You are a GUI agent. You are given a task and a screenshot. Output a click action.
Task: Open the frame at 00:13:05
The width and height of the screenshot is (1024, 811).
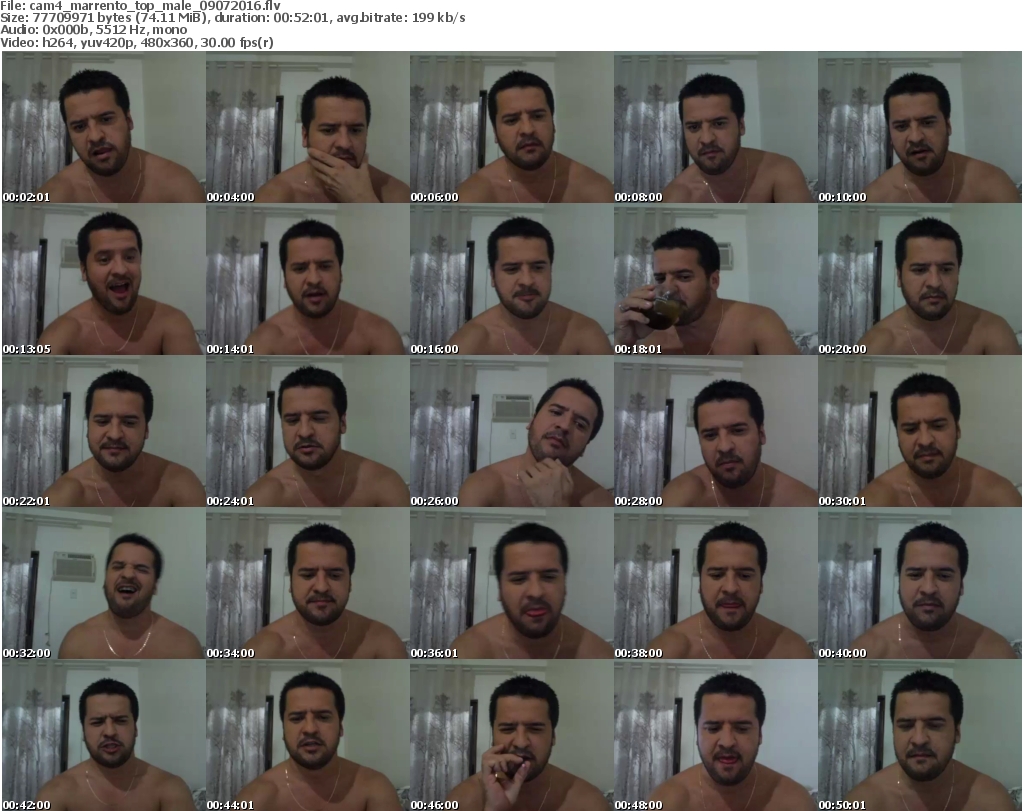point(104,279)
